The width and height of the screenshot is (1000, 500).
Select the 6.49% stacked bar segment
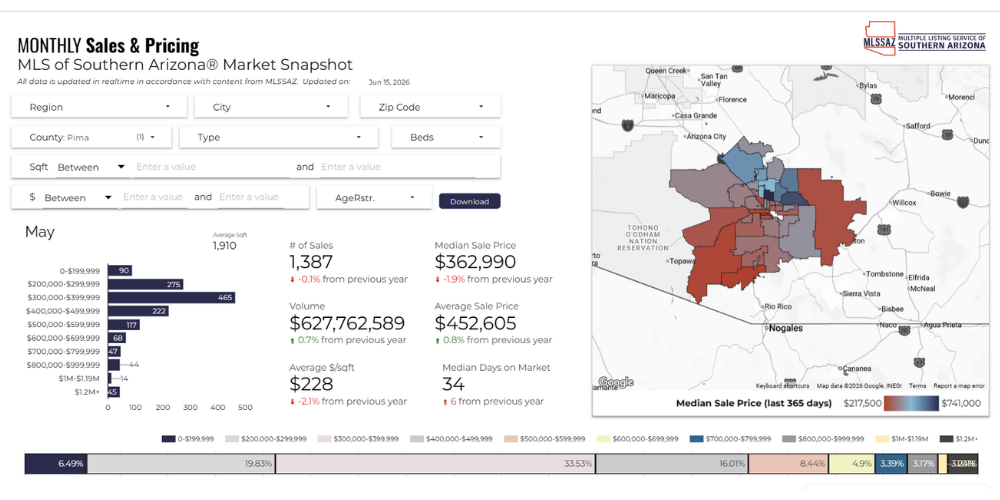[56, 464]
